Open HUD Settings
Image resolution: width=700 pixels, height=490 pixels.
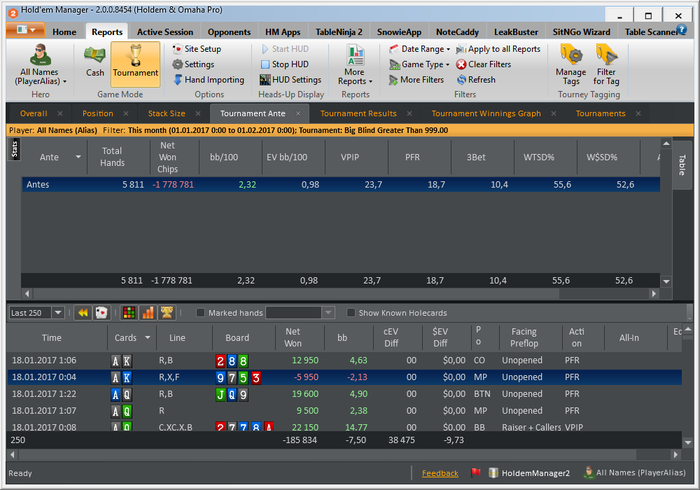[x=291, y=80]
